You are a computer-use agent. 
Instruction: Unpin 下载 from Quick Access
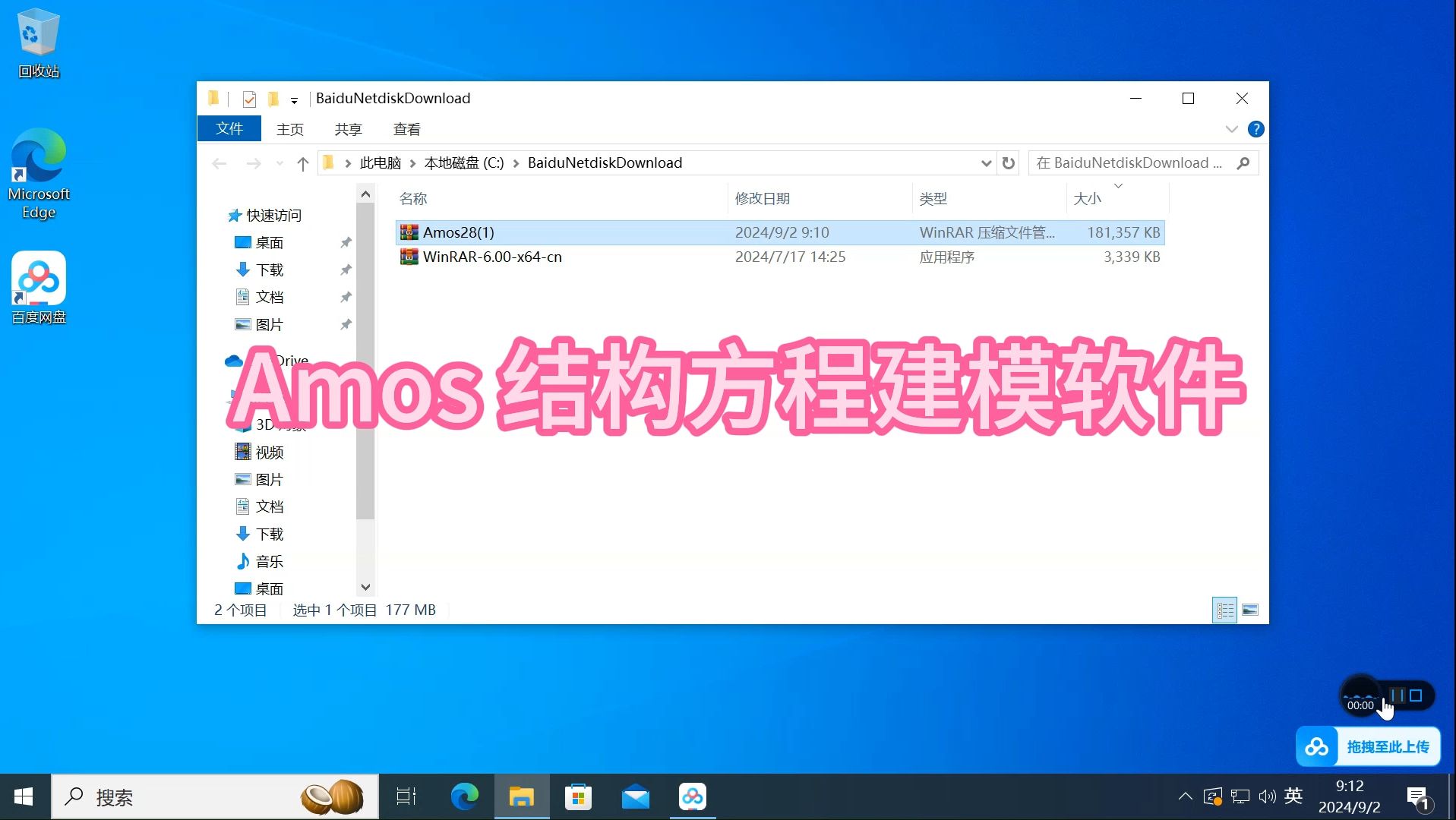coord(346,270)
